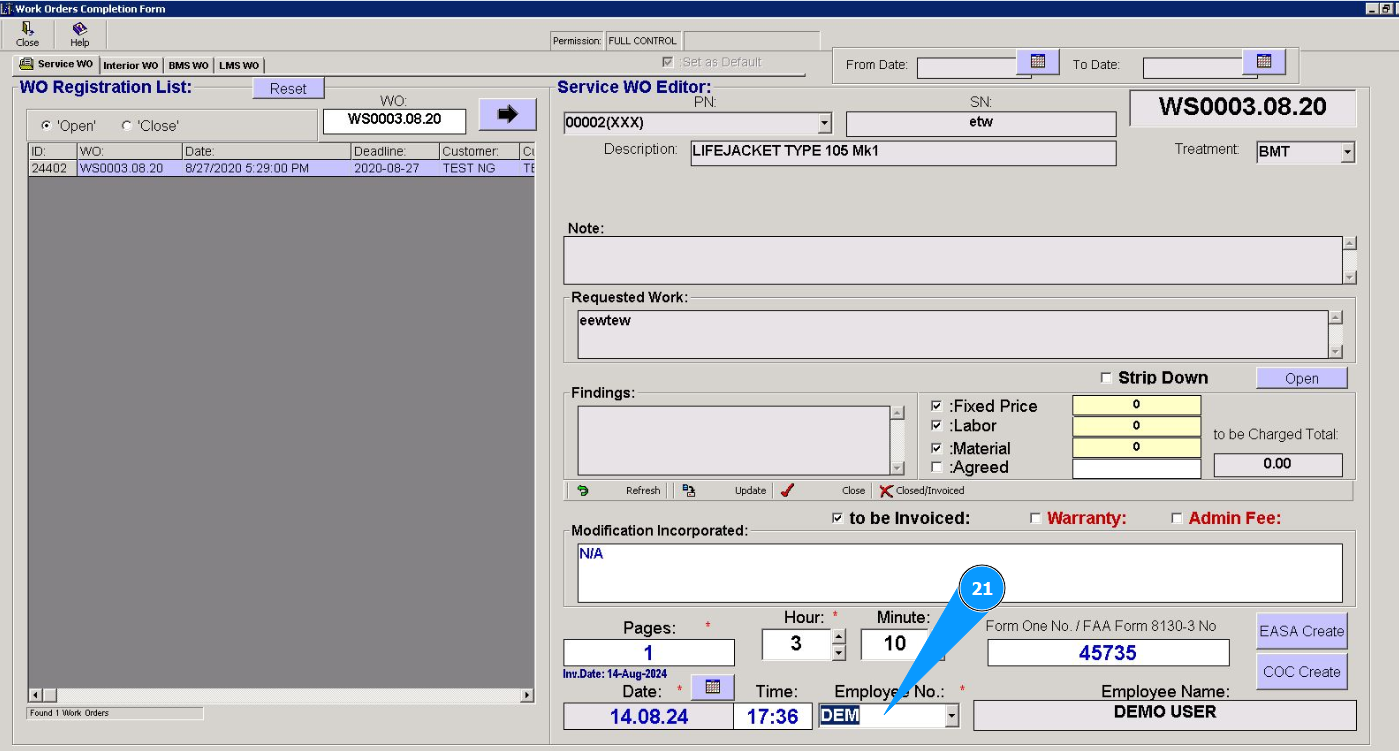Image resolution: width=1399 pixels, height=751 pixels.
Task: Open the calendar picker beside Date label
Action: pos(713,687)
